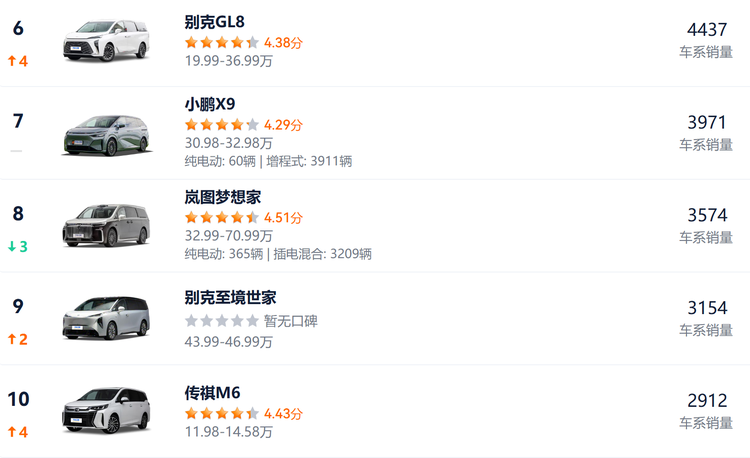Viewport: 750px width, 458px height.
Task: Click the 传祺M6 star rating icons
Action: pyautogui.click(x=222, y=413)
